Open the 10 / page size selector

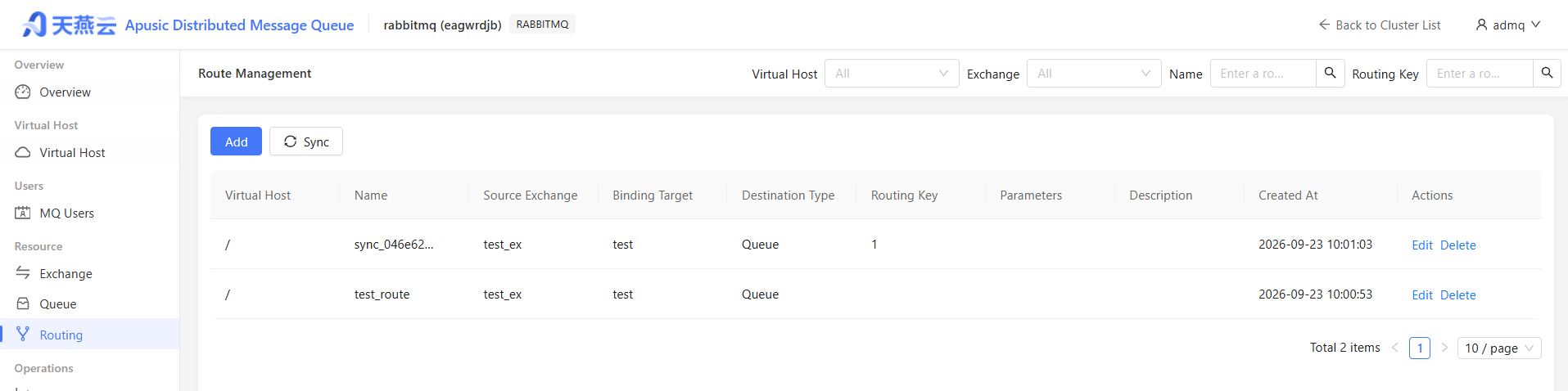[x=1499, y=348]
